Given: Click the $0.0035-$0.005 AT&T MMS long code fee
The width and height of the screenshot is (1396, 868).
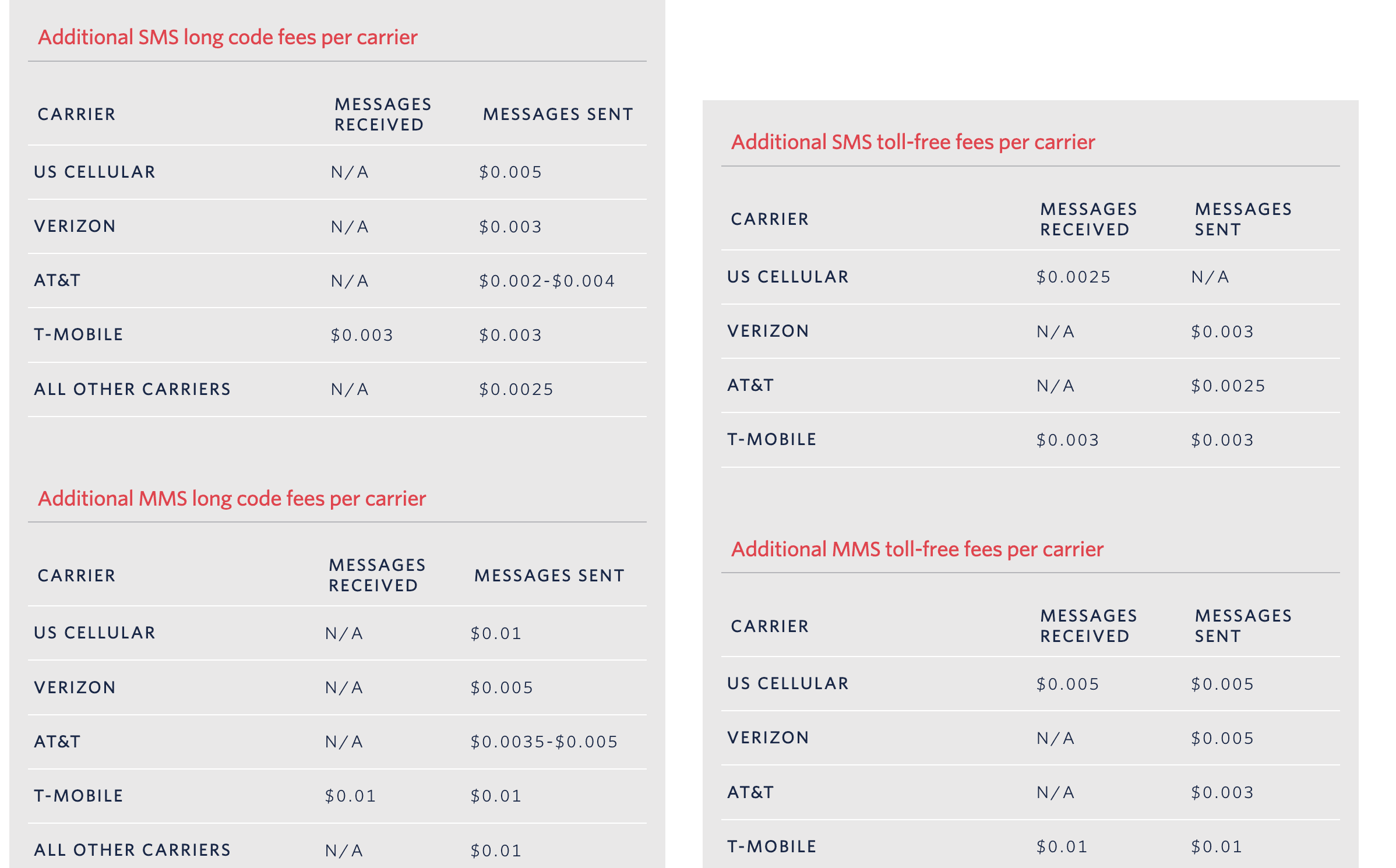Looking at the screenshot, I should 544,742.
